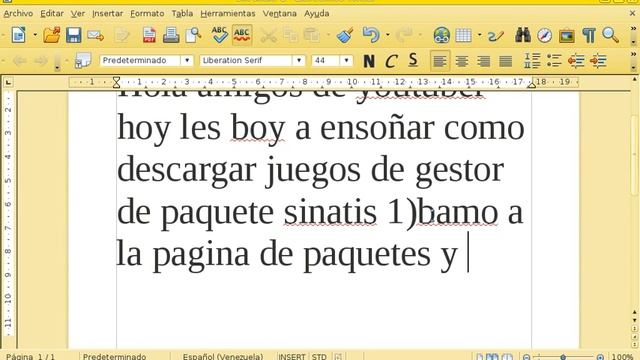Open the Undo history dropdown arrow

388,35
